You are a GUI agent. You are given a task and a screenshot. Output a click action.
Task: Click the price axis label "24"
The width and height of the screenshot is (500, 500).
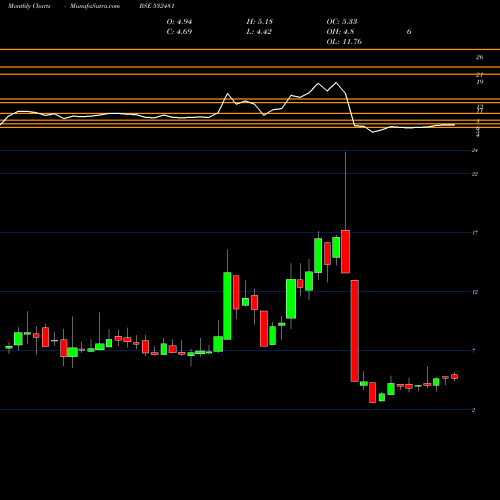475,151
